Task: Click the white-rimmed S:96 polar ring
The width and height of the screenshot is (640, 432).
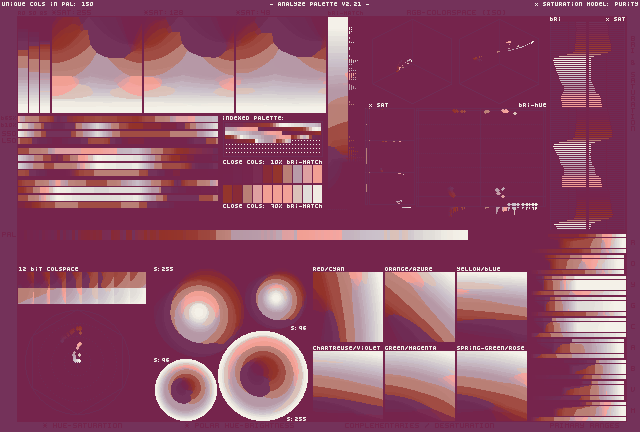Action: pyautogui.click(x=186, y=389)
